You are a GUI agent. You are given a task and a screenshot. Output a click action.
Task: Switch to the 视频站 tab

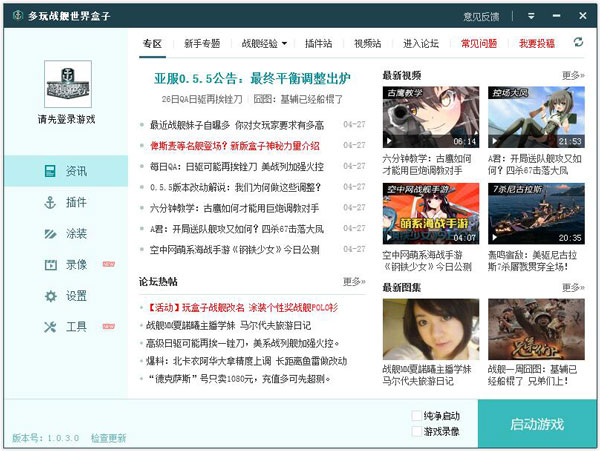coord(367,43)
